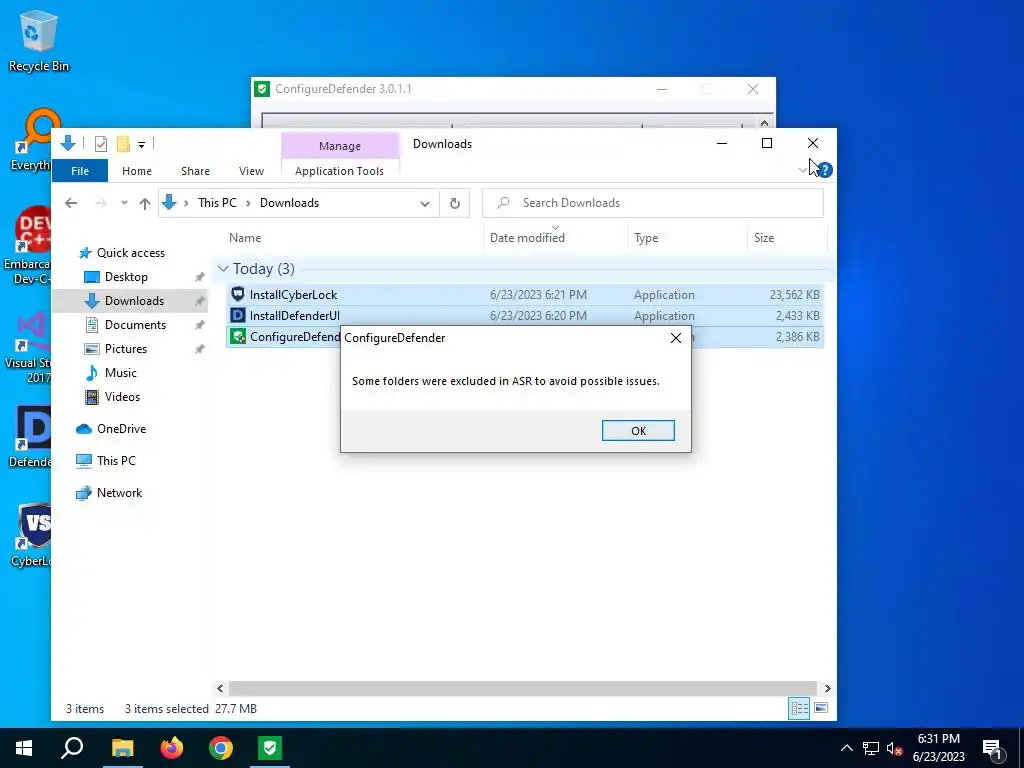
Task: Select the ConfigureDefender file icon
Action: (238, 337)
